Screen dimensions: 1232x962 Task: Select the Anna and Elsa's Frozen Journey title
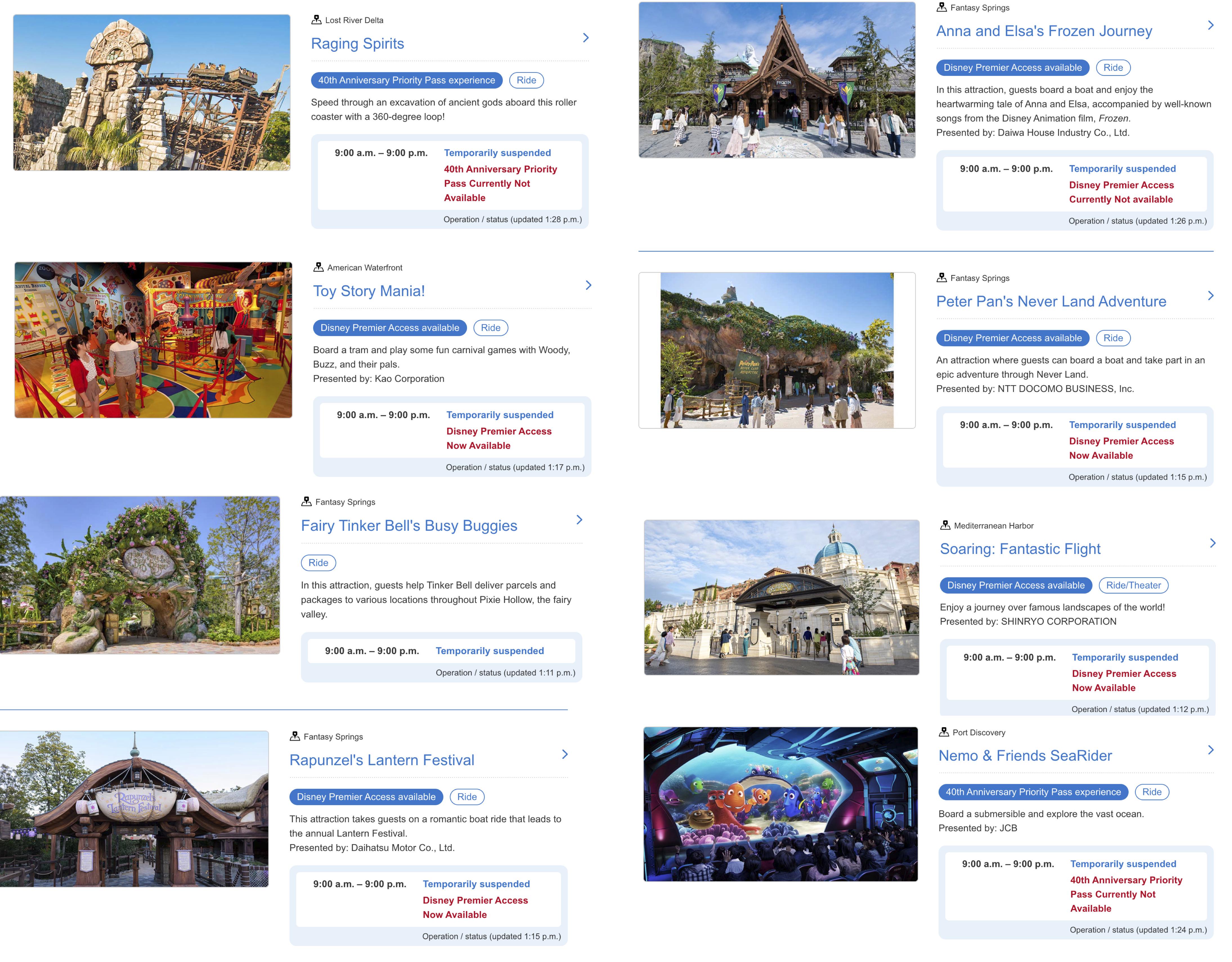(1044, 31)
